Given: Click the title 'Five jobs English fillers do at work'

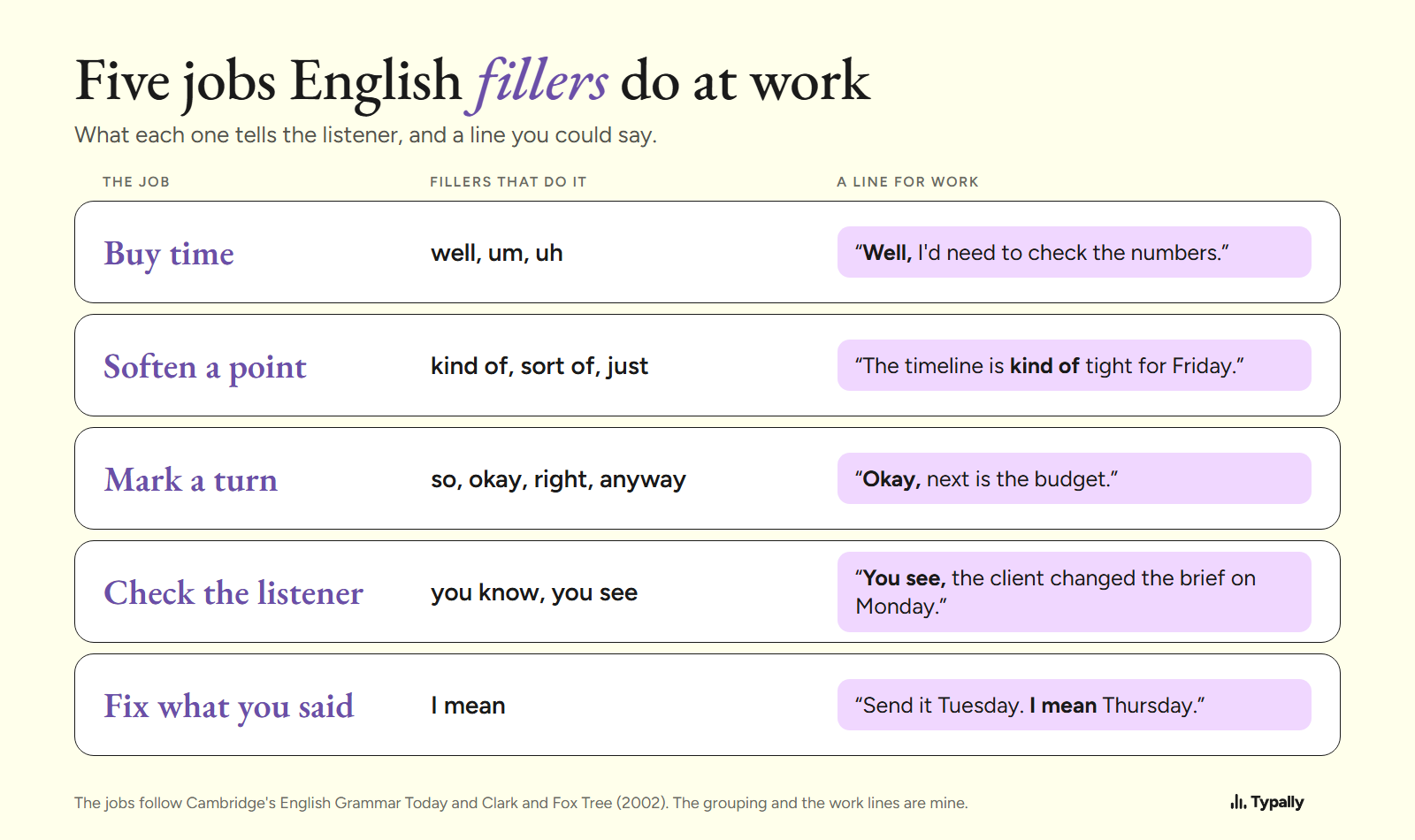Looking at the screenshot, I should click(x=473, y=81).
